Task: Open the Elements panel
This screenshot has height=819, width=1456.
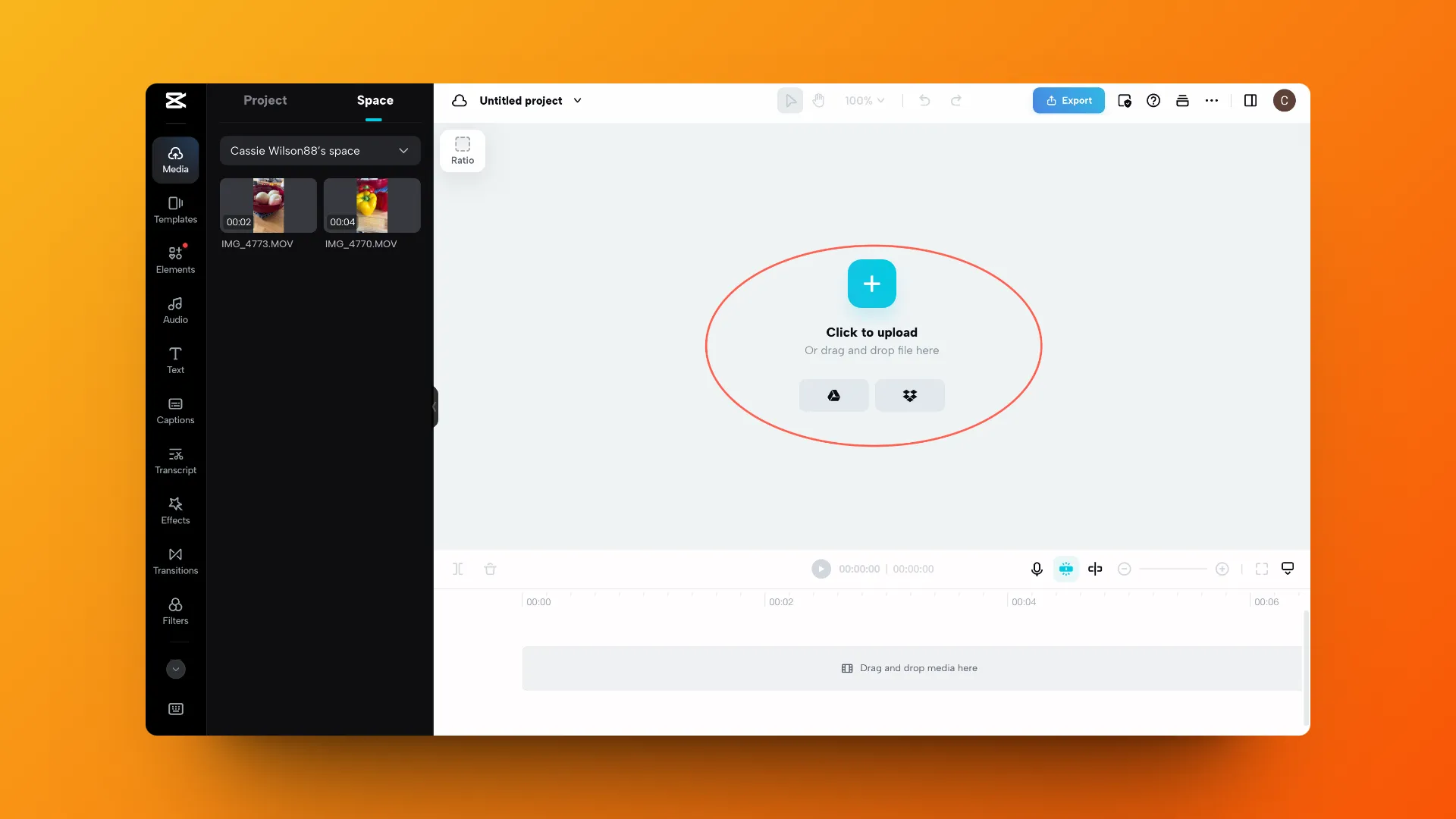Action: coord(175,260)
